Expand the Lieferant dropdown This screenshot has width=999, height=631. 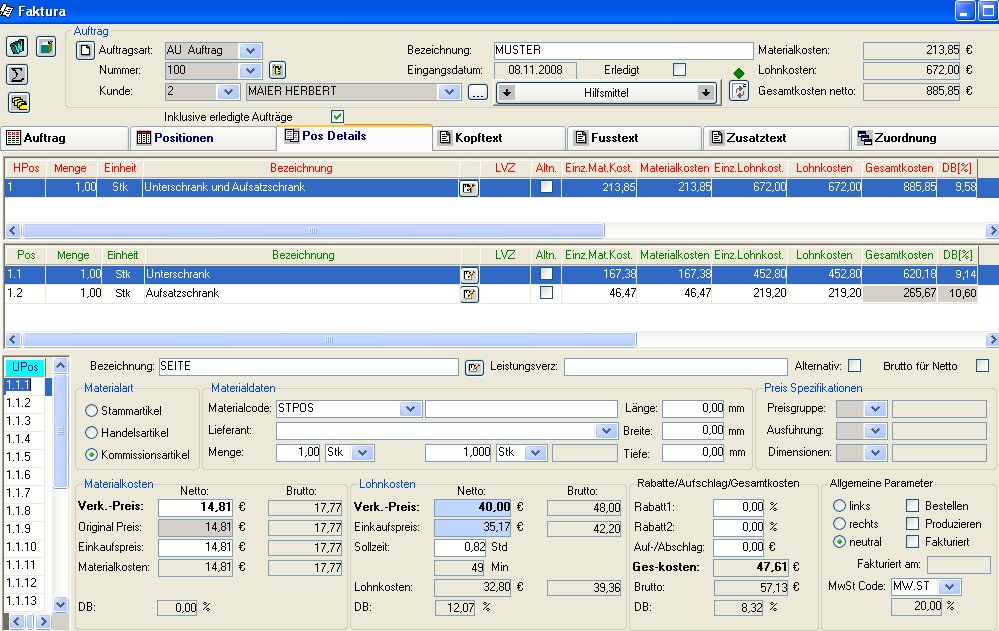pyautogui.click(x=607, y=430)
